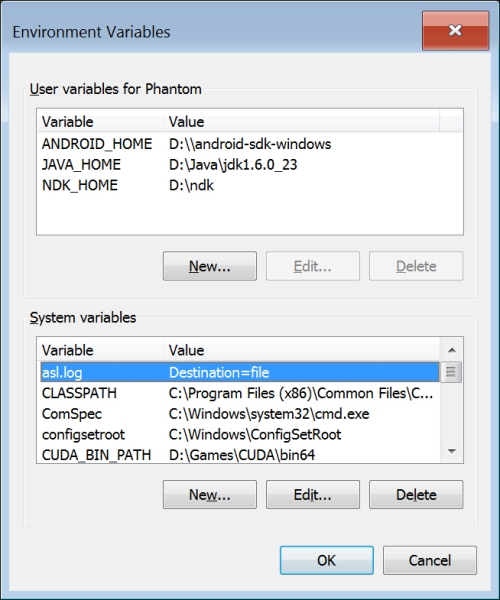Click the system variables scrollbar thumb

(451, 372)
